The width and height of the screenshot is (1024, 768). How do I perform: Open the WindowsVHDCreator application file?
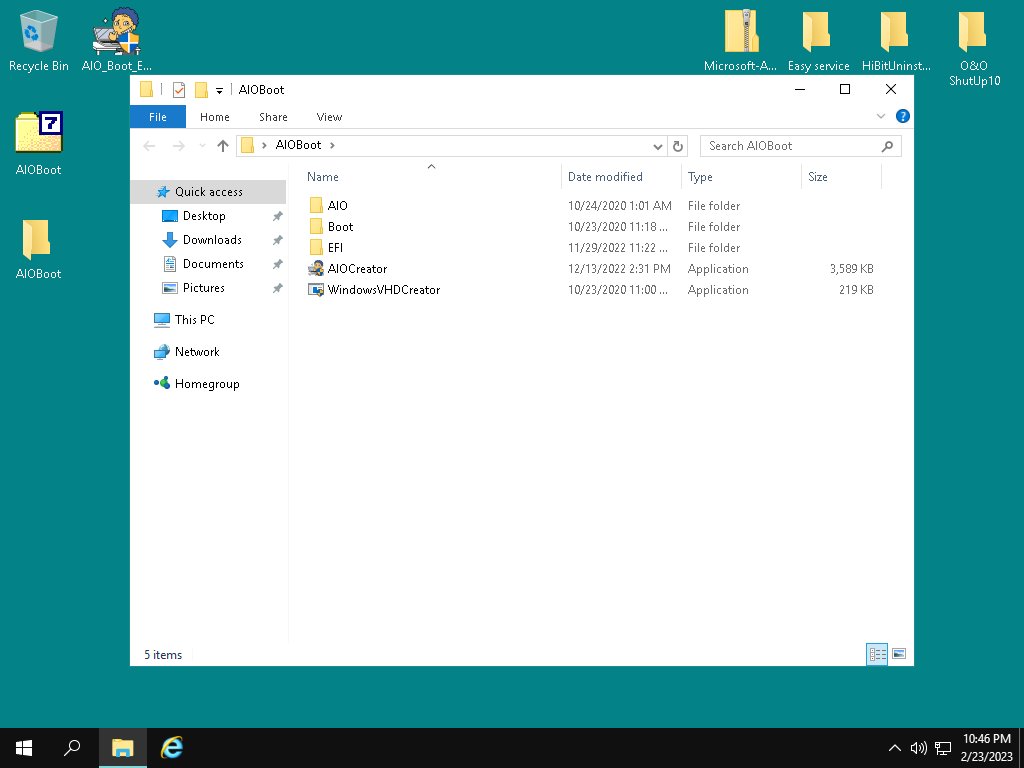coord(382,290)
